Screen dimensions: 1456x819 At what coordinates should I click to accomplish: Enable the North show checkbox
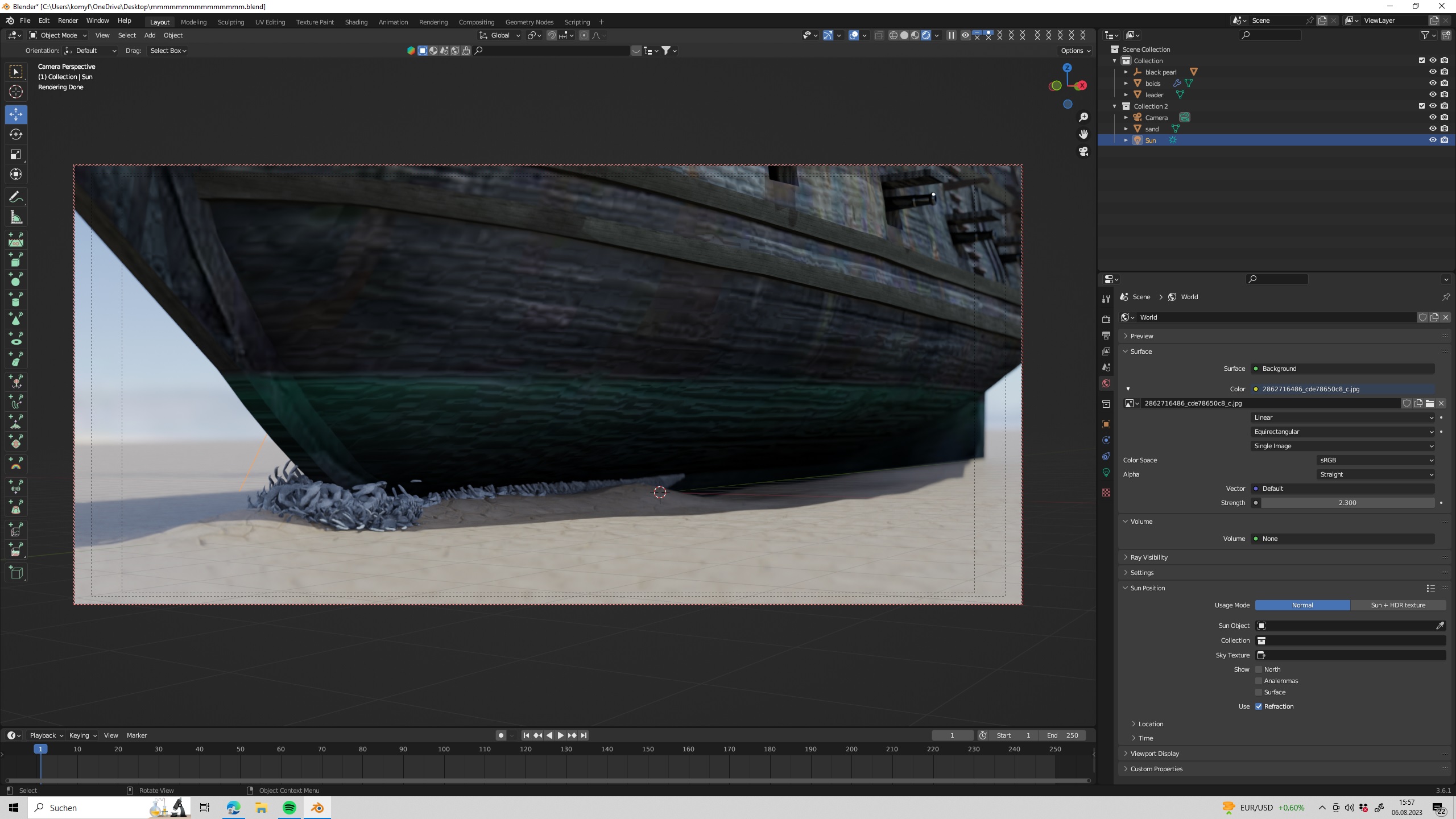1259,669
